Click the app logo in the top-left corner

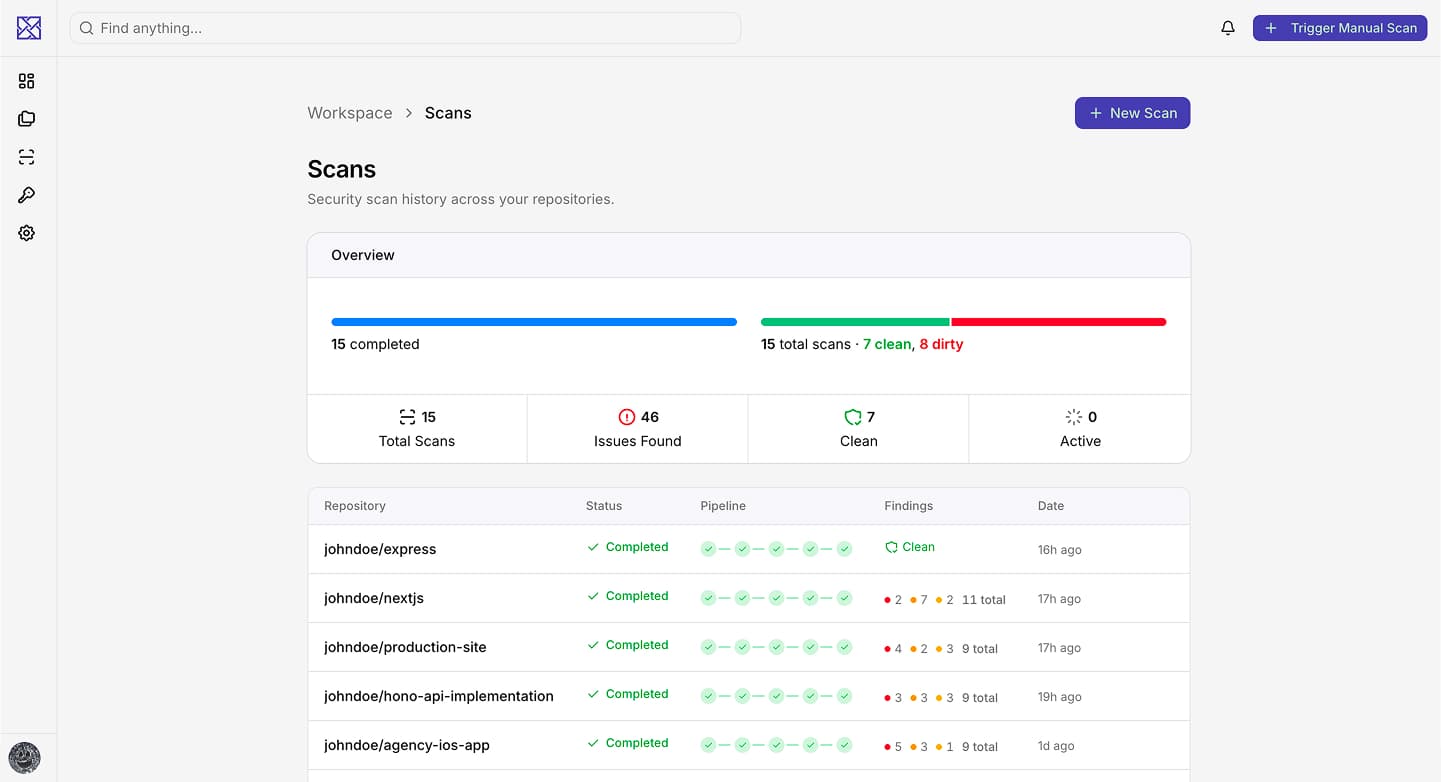click(x=27, y=27)
